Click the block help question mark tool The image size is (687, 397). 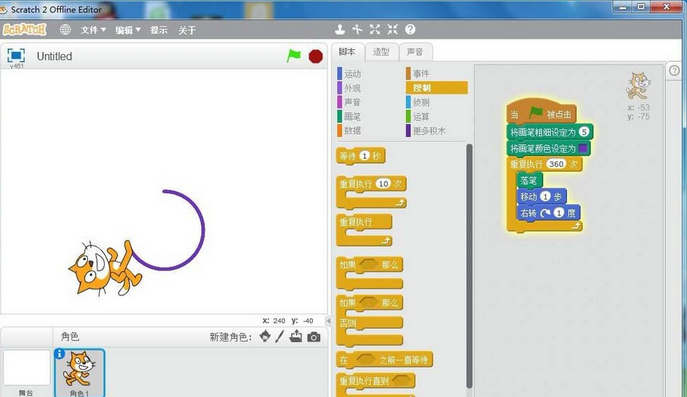(410, 29)
